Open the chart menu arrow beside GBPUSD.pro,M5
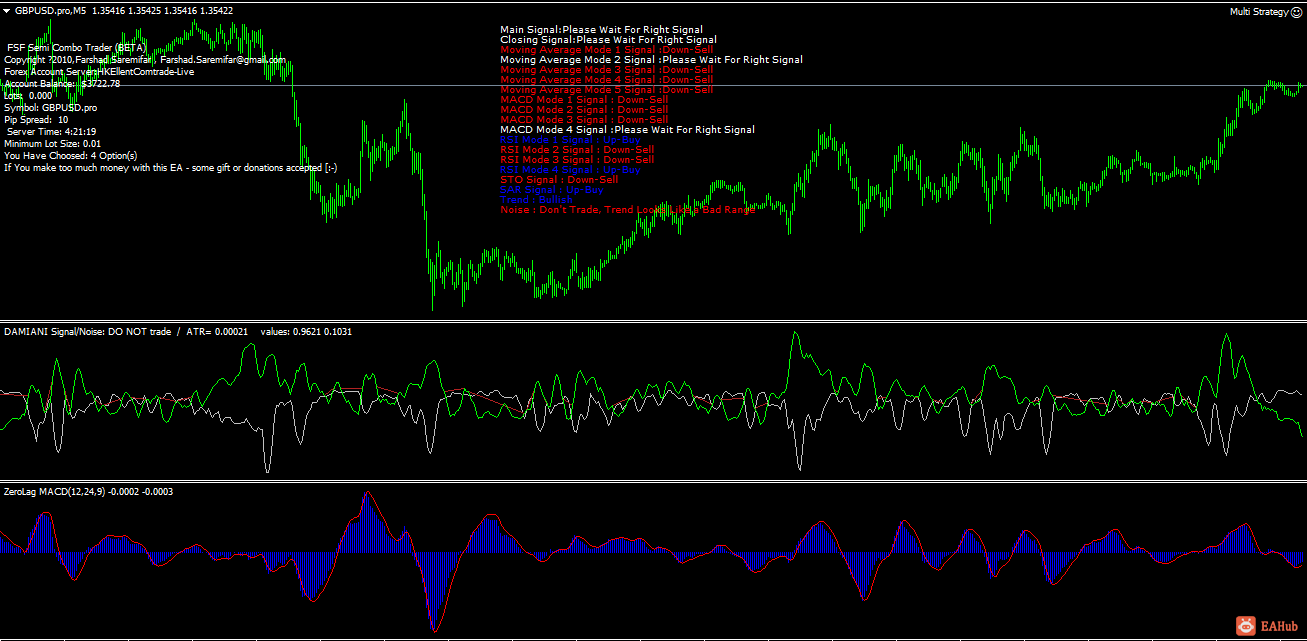 pyautogui.click(x=8, y=10)
